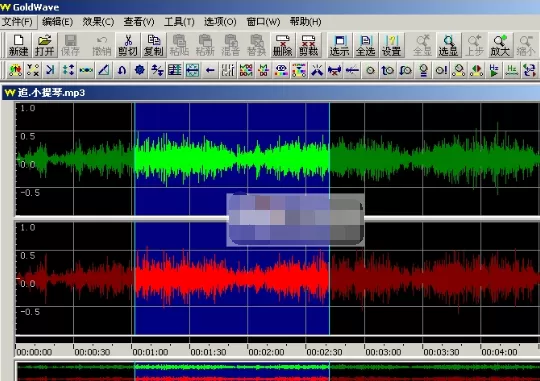The width and height of the screenshot is (540, 381).
Task: Open the 编辑(E) menu
Action: point(57,22)
